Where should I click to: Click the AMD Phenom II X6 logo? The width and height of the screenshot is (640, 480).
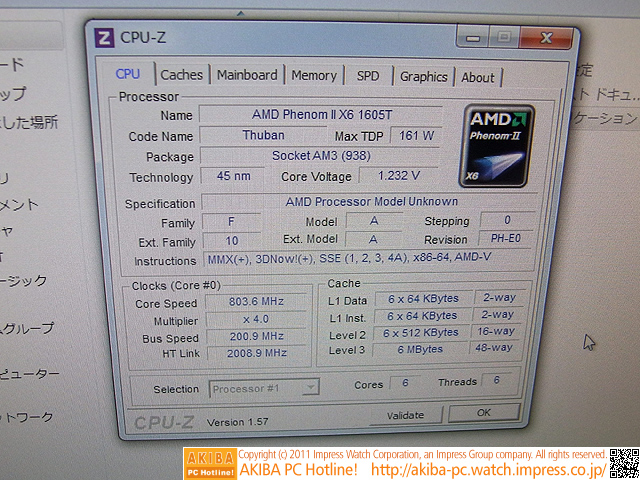tap(501, 146)
